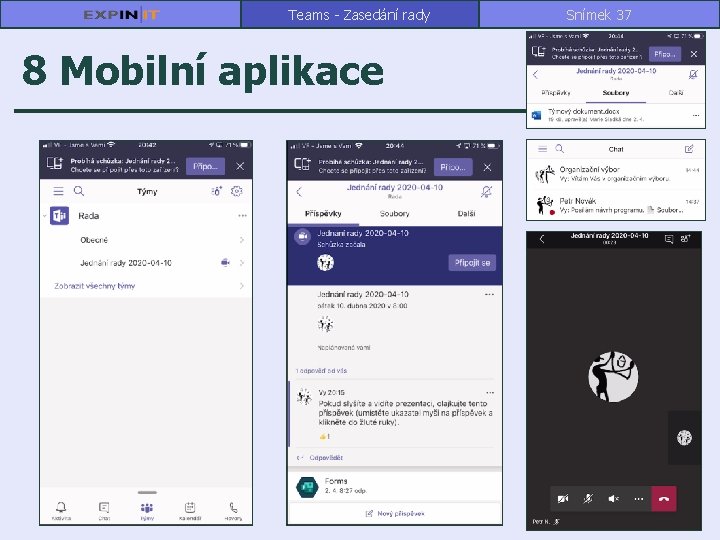Open more options for Týmový dokument.docx
Image resolution: width=720 pixels, height=540 pixels.
tap(696, 115)
